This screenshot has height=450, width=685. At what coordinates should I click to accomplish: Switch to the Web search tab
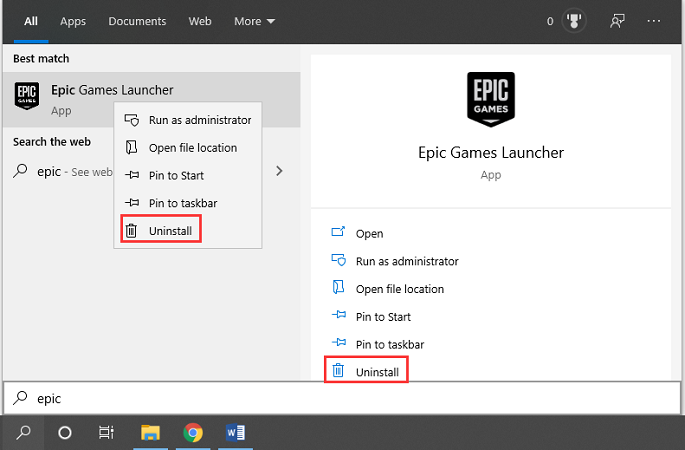(x=200, y=21)
